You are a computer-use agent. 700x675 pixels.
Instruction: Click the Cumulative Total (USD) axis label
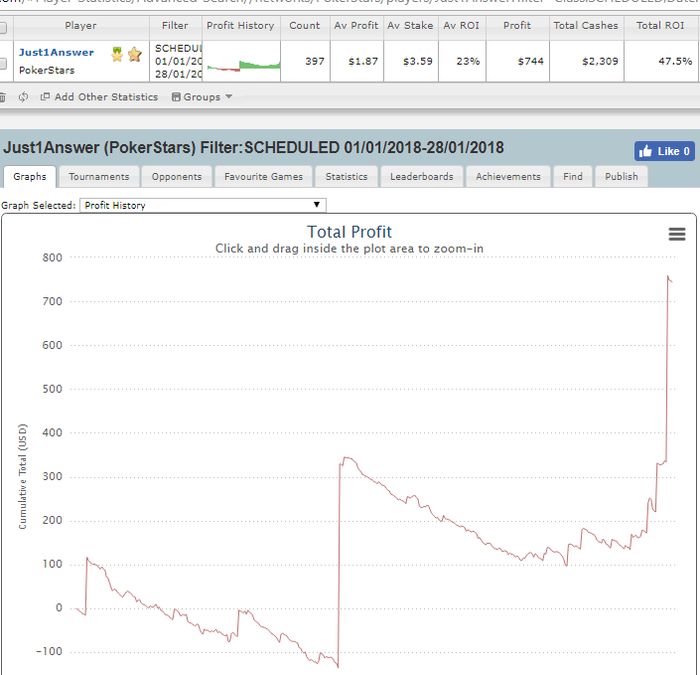(x=22, y=476)
